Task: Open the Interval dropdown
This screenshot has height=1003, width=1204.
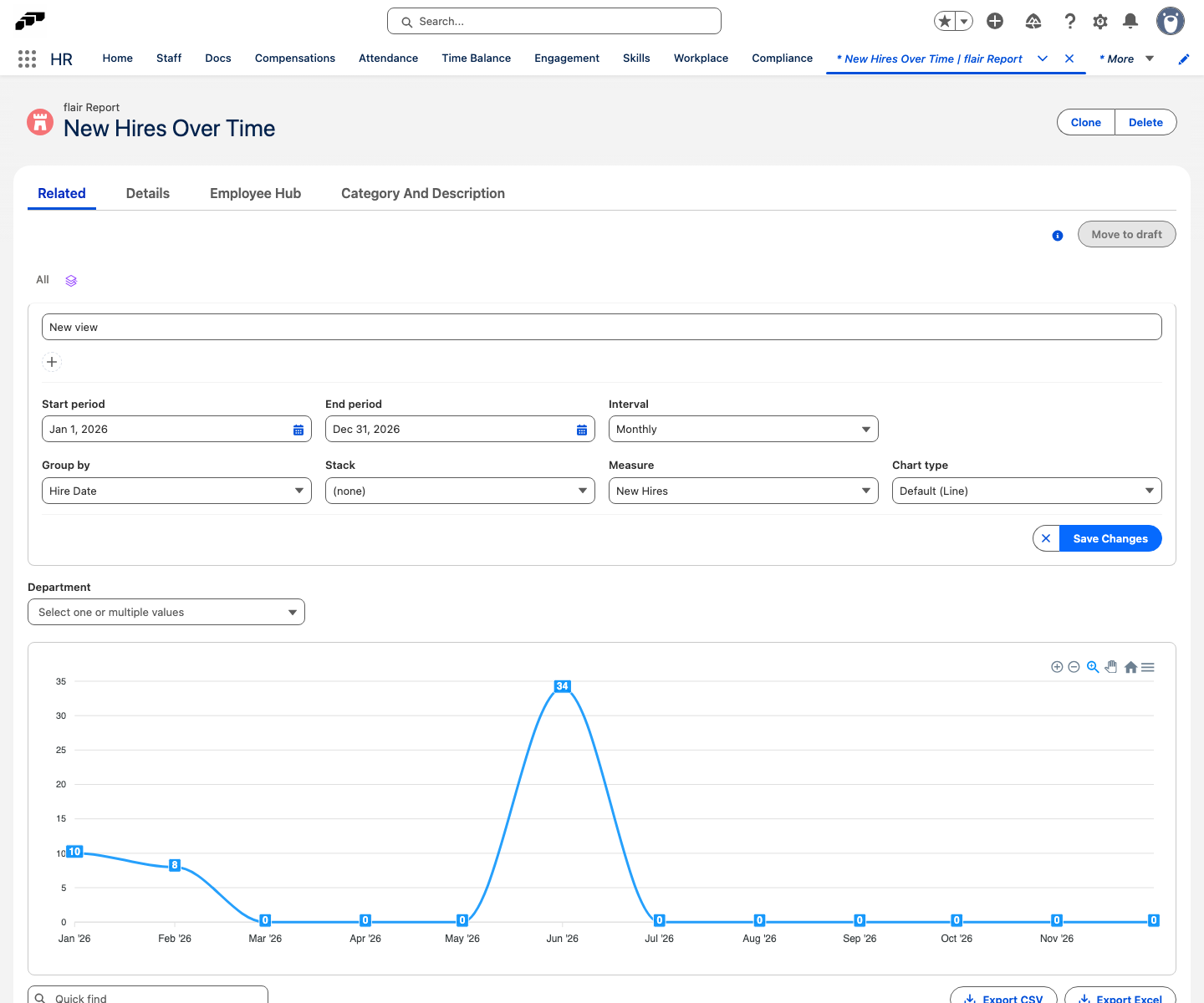Action: (x=743, y=429)
